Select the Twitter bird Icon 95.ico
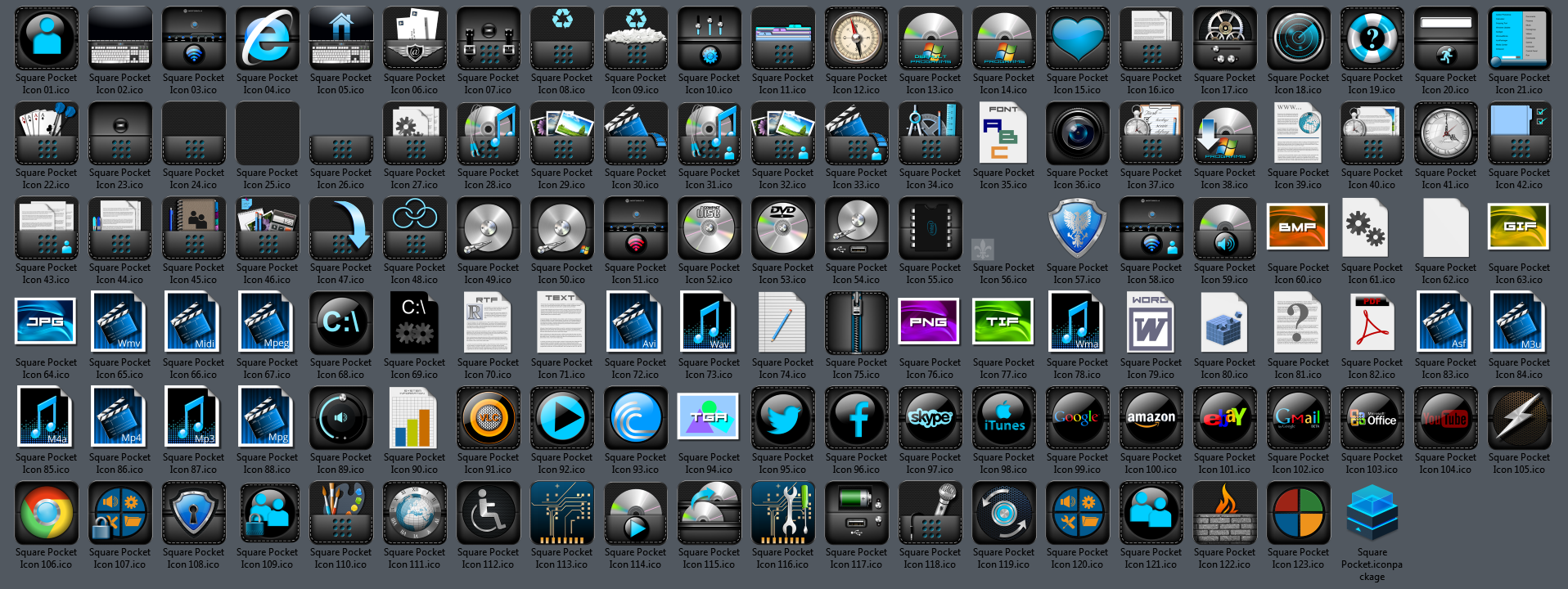This screenshot has height=589, width=1568. click(x=783, y=418)
